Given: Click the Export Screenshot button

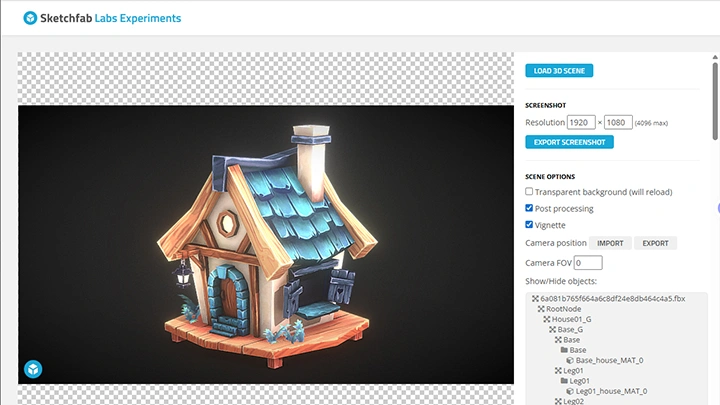Looking at the screenshot, I should pyautogui.click(x=569, y=142).
